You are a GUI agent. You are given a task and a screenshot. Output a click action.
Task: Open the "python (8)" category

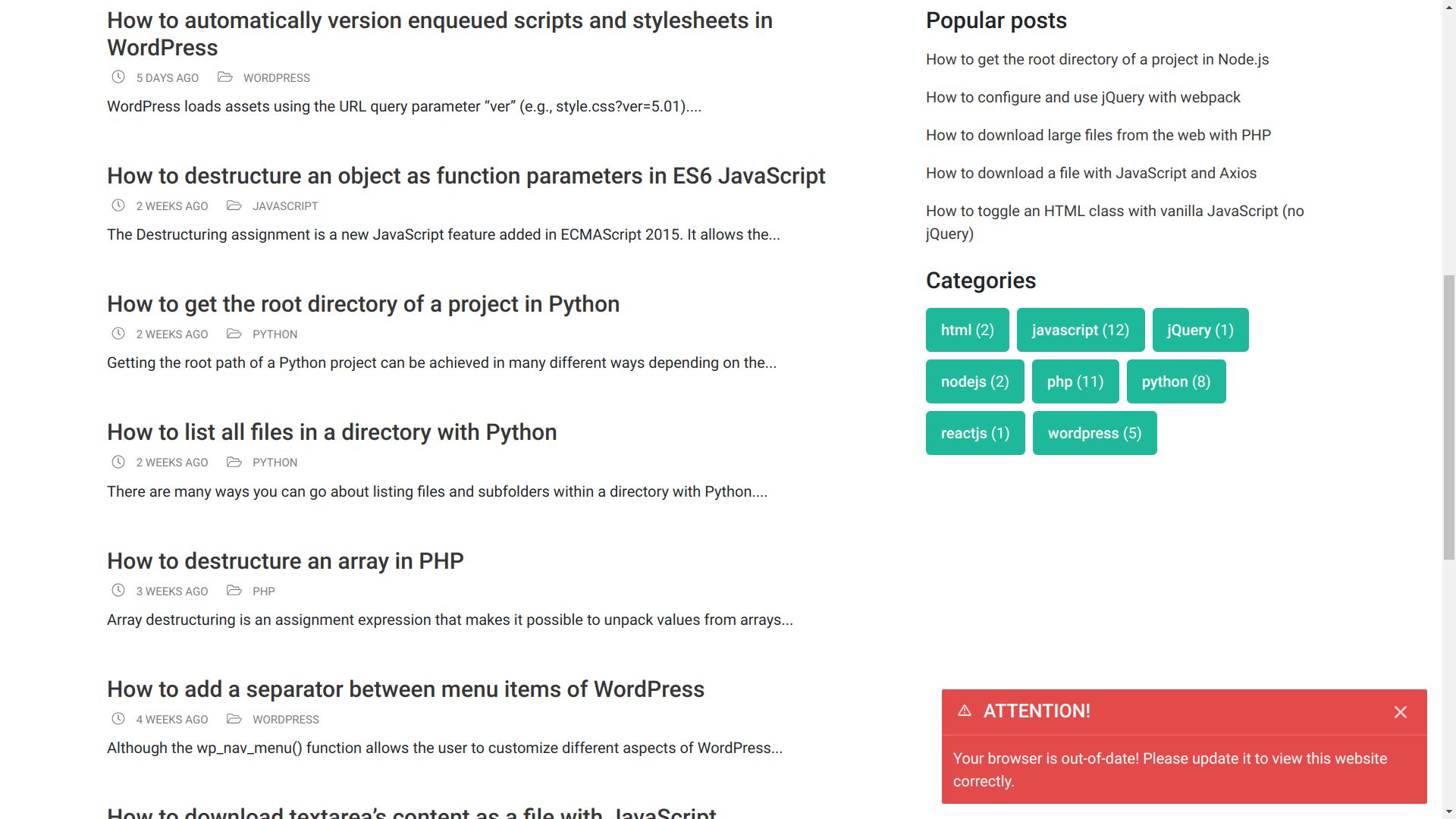(x=1176, y=381)
